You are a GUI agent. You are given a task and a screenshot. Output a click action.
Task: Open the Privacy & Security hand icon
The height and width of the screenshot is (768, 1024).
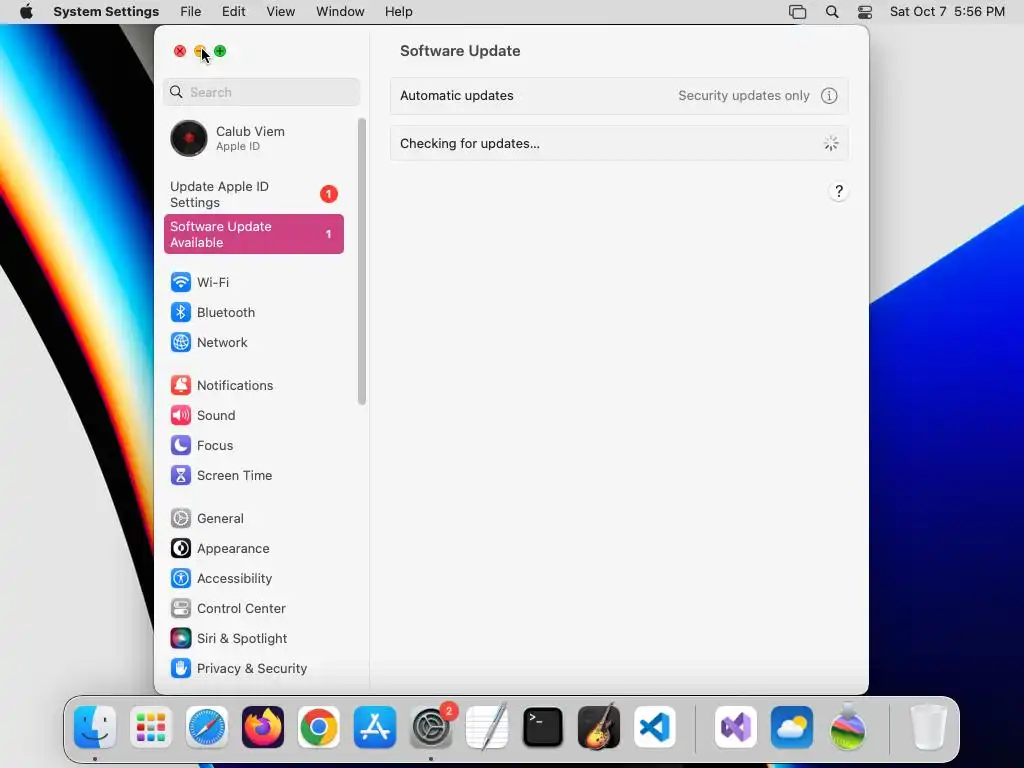point(181,669)
